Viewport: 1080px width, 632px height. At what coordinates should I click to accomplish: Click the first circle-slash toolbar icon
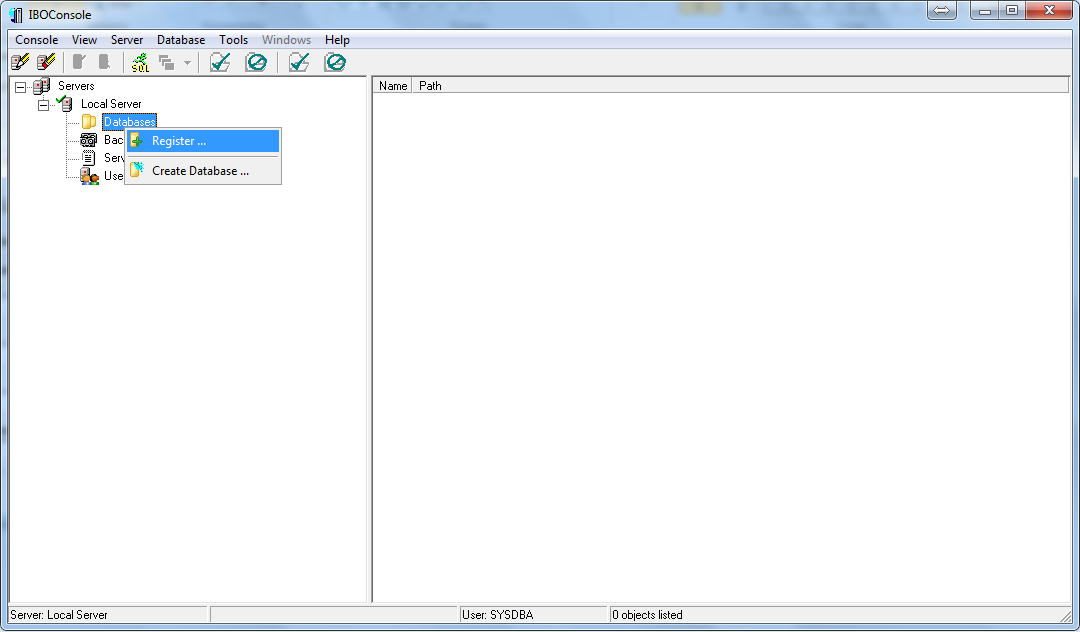pos(256,63)
